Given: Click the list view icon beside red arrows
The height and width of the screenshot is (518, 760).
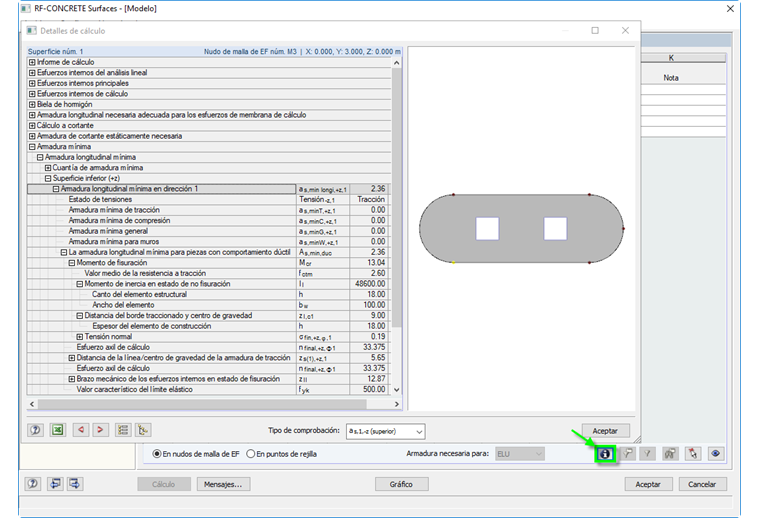Looking at the screenshot, I should click(123, 430).
